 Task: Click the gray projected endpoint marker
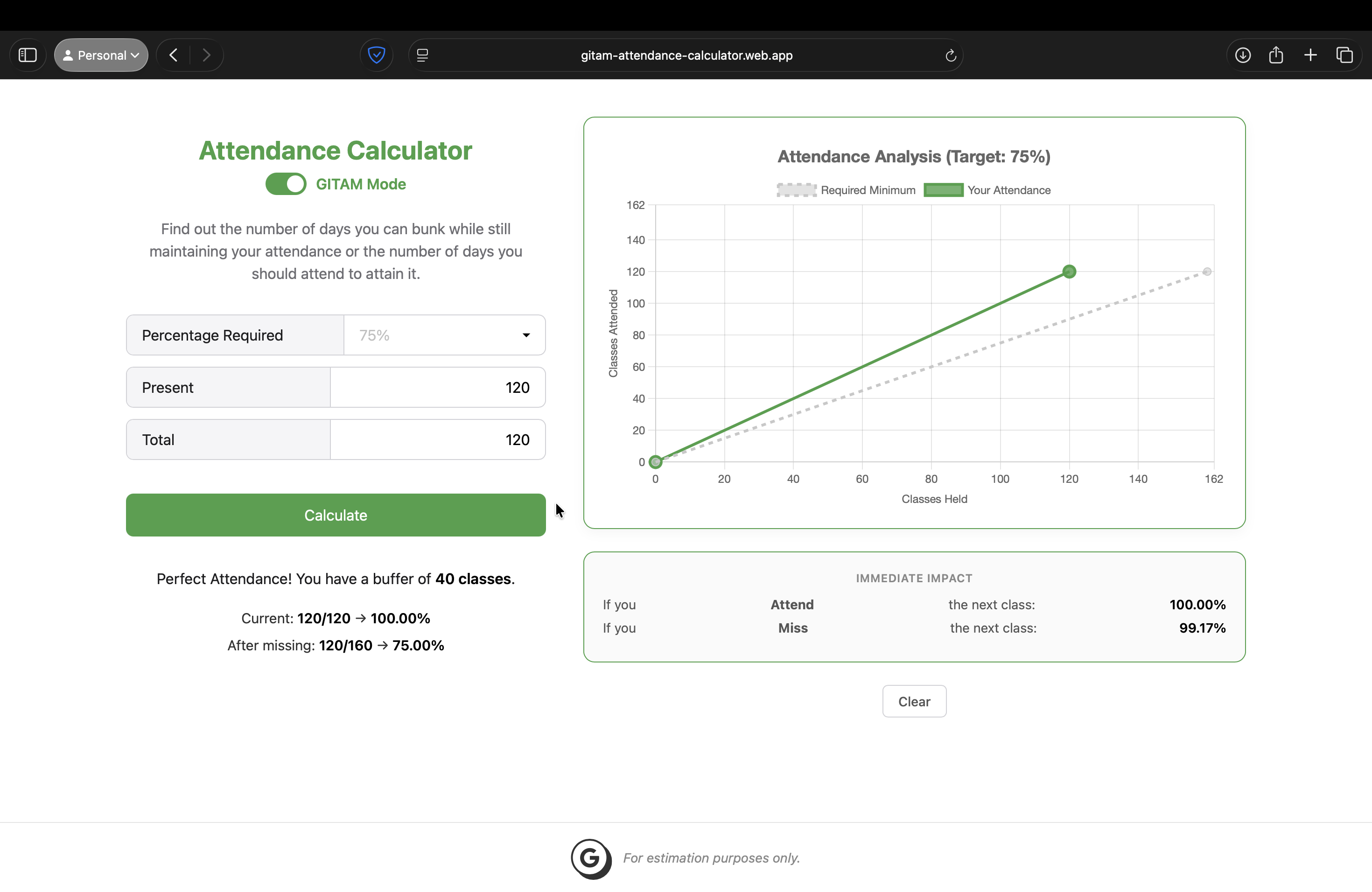coord(1207,272)
